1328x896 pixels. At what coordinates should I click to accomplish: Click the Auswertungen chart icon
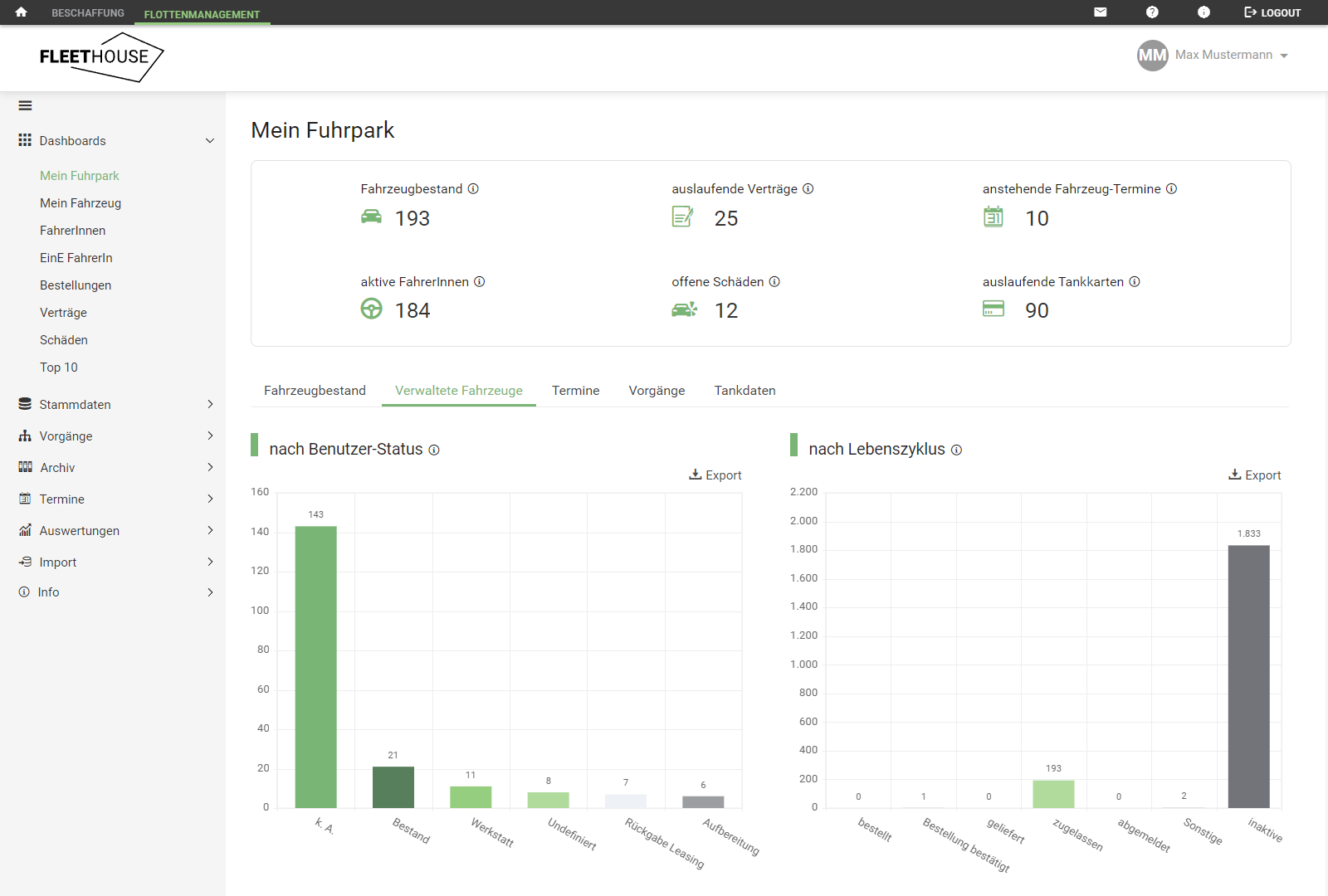25,530
